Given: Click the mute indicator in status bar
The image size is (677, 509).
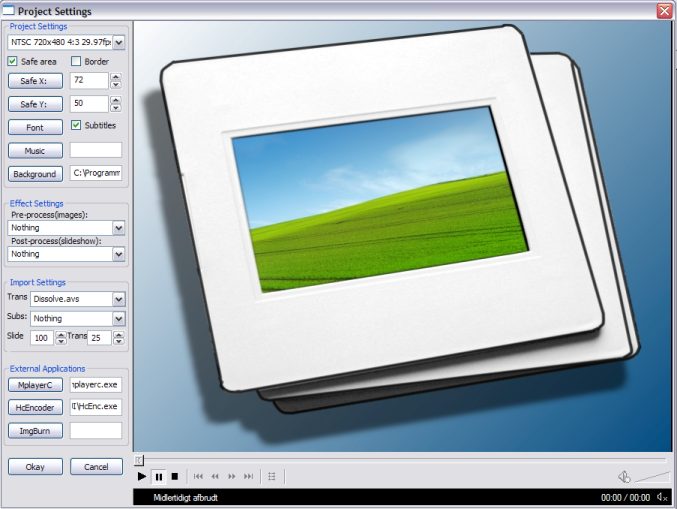Looking at the screenshot, I should [x=662, y=497].
